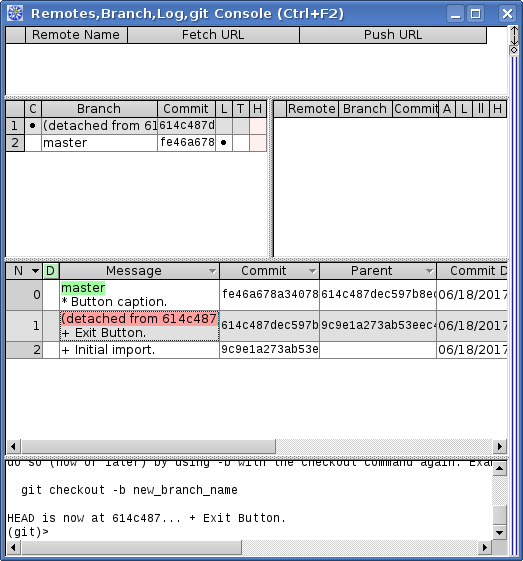Viewport: 523px width, 561px height.
Task: Open the Parent column dropdown arrow
Action: (429, 271)
